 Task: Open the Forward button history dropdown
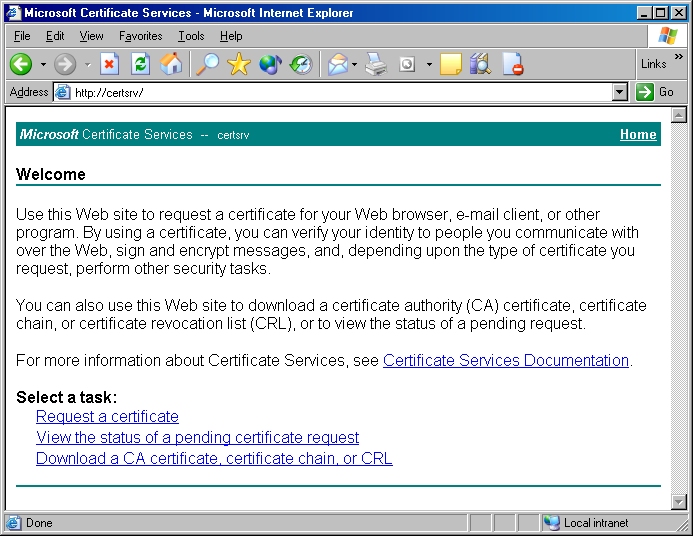[x=88, y=65]
